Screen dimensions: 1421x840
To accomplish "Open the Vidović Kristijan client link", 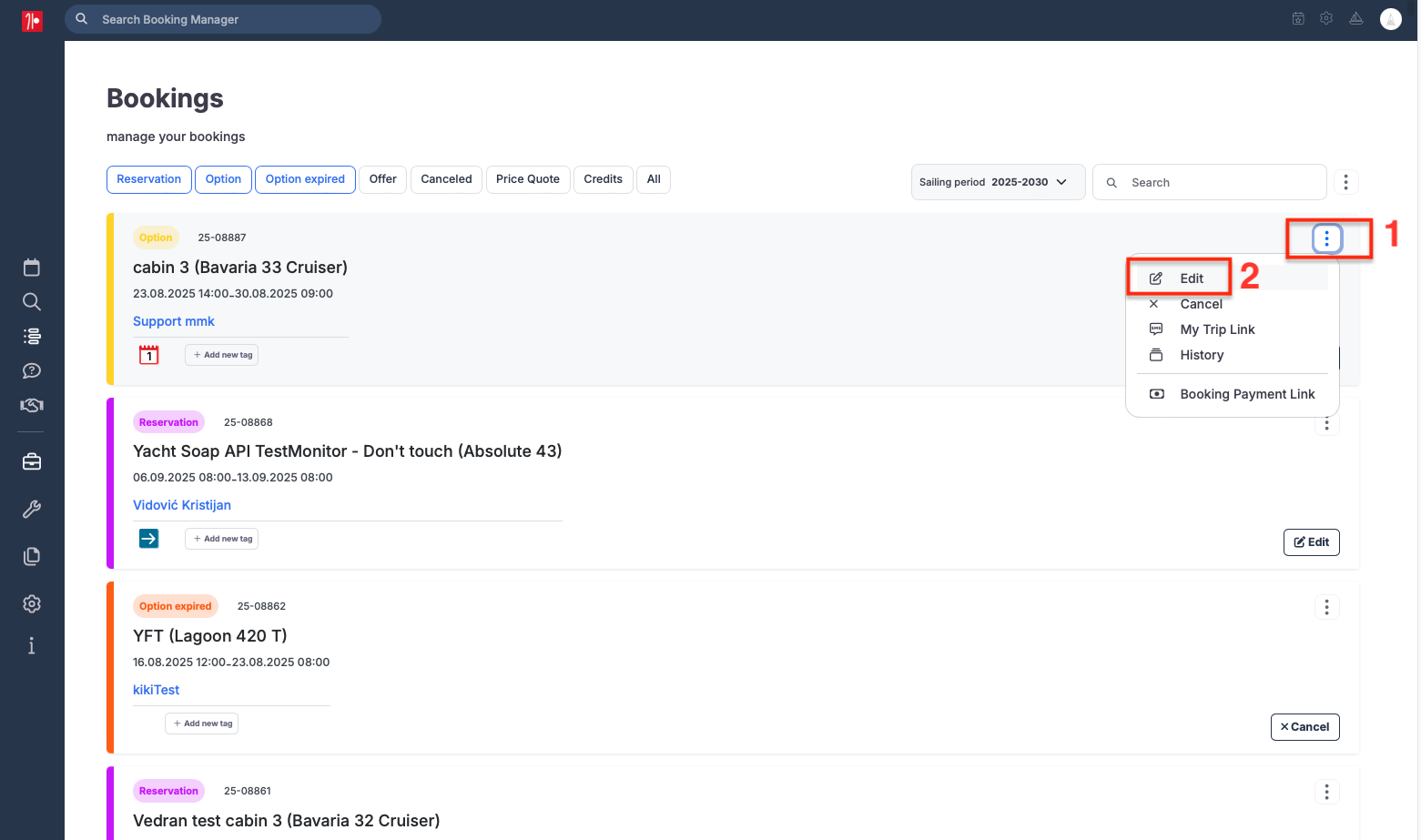I will click(x=182, y=505).
